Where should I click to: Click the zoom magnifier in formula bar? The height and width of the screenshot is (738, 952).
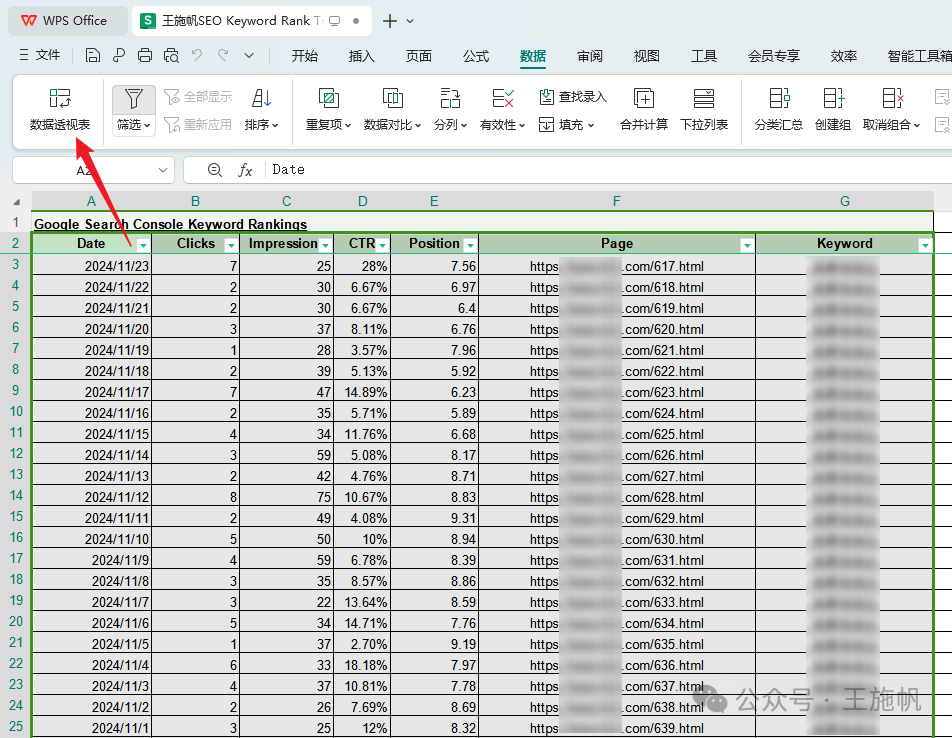point(214,170)
